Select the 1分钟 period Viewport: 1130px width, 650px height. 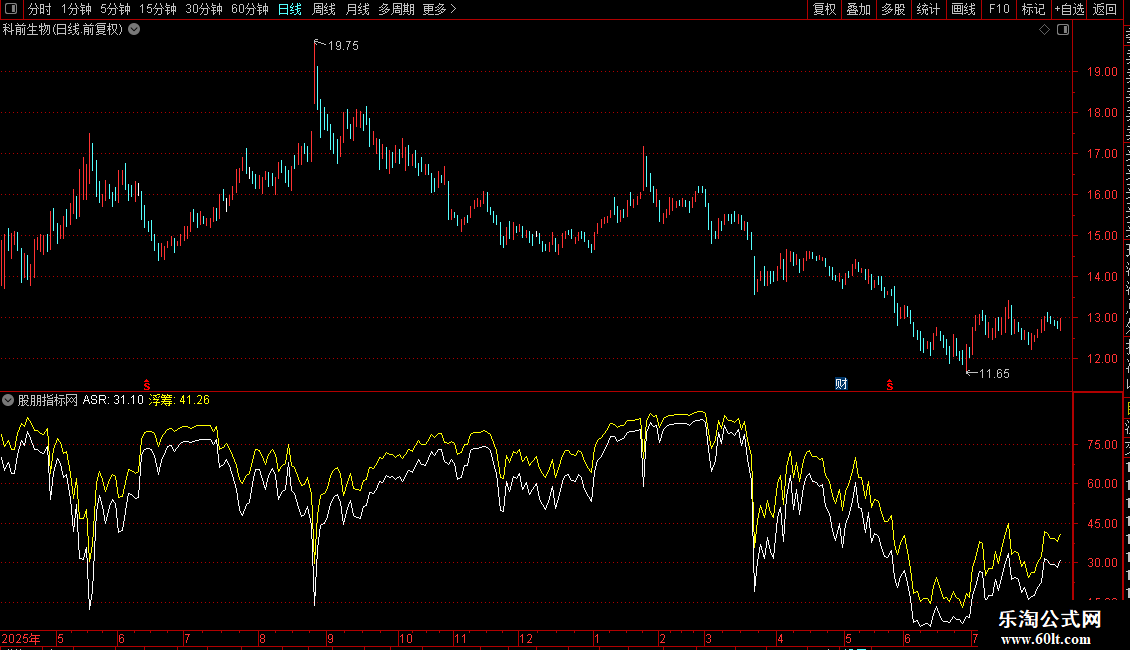(76, 9)
